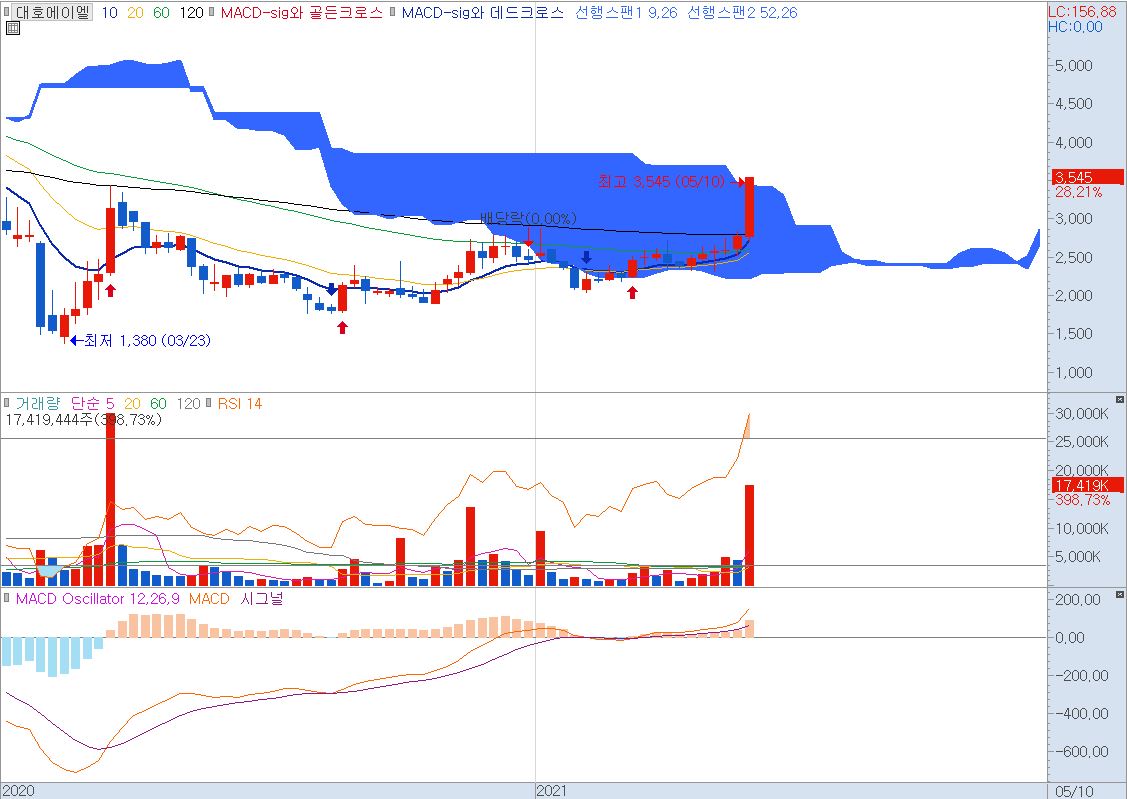Click the HC:0,00 value
The image size is (1127, 799).
pyautogui.click(x=1075, y=27)
